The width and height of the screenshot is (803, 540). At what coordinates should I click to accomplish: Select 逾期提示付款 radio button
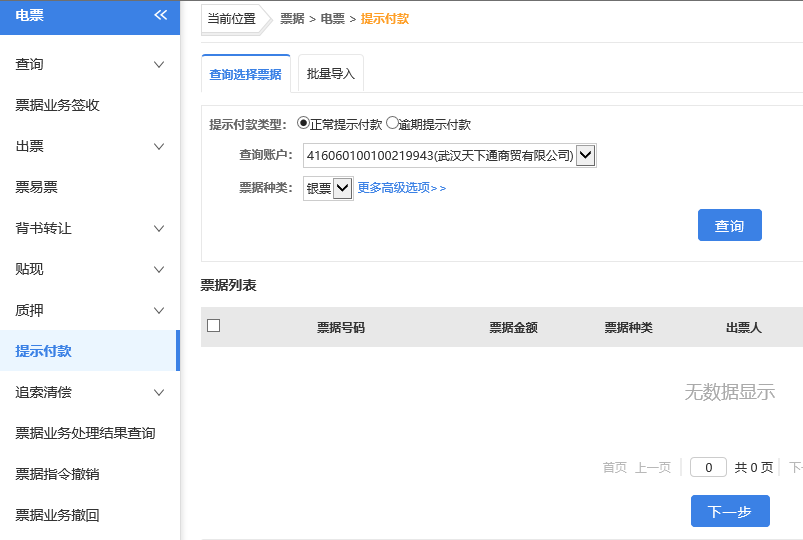392,124
